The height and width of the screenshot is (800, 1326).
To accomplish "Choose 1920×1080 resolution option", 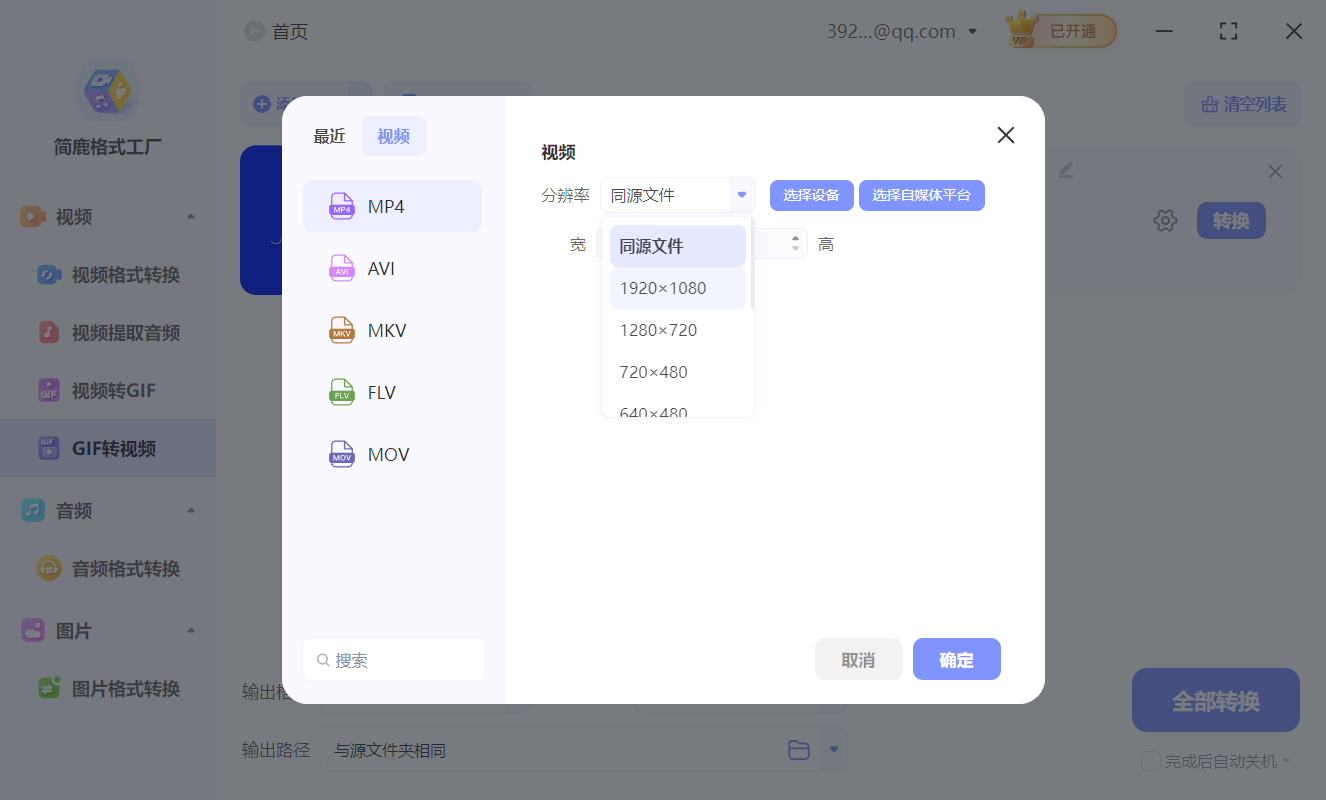I will coord(662,288).
